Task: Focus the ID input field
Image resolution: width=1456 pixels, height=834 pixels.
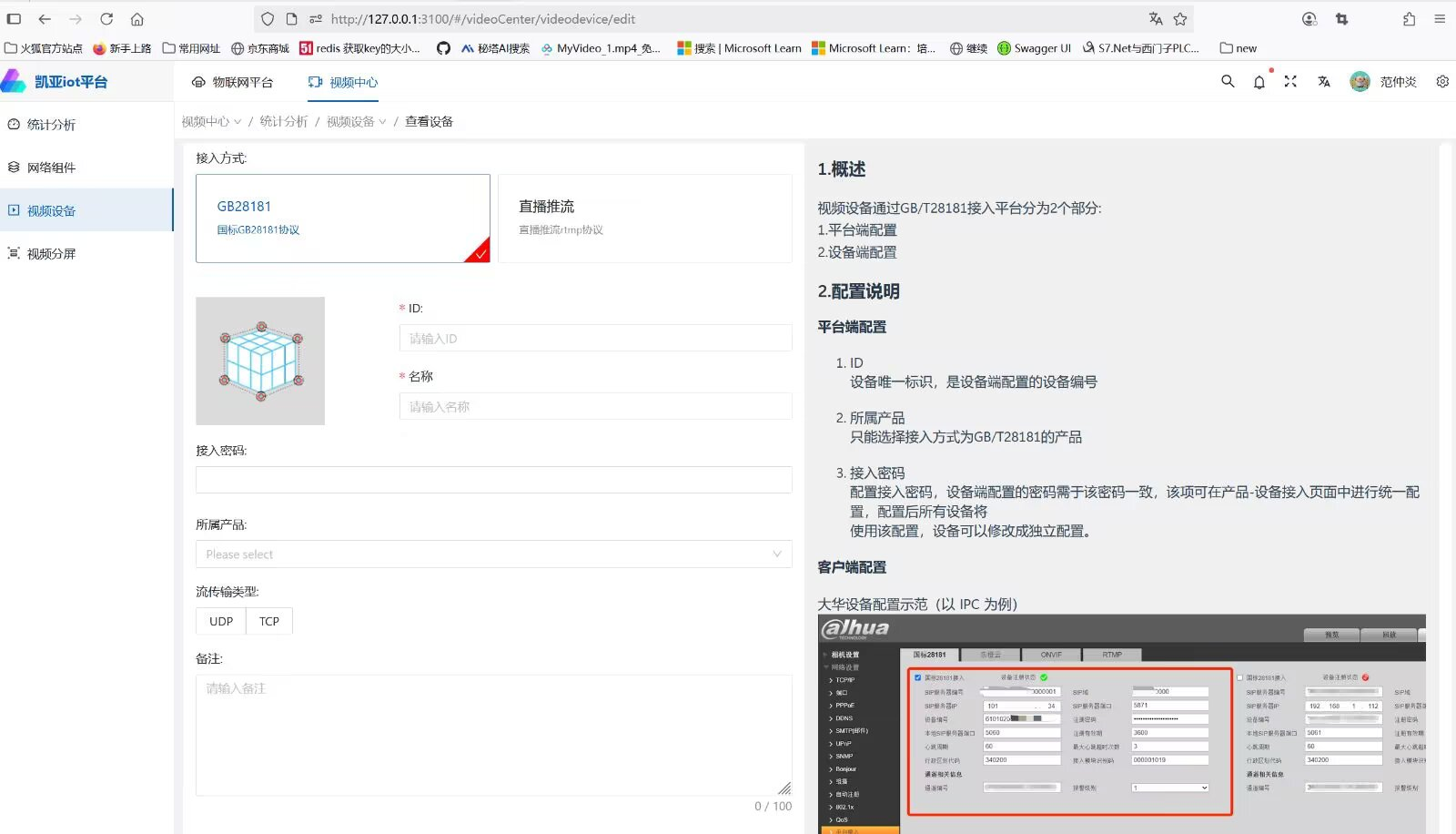Action: [595, 339]
